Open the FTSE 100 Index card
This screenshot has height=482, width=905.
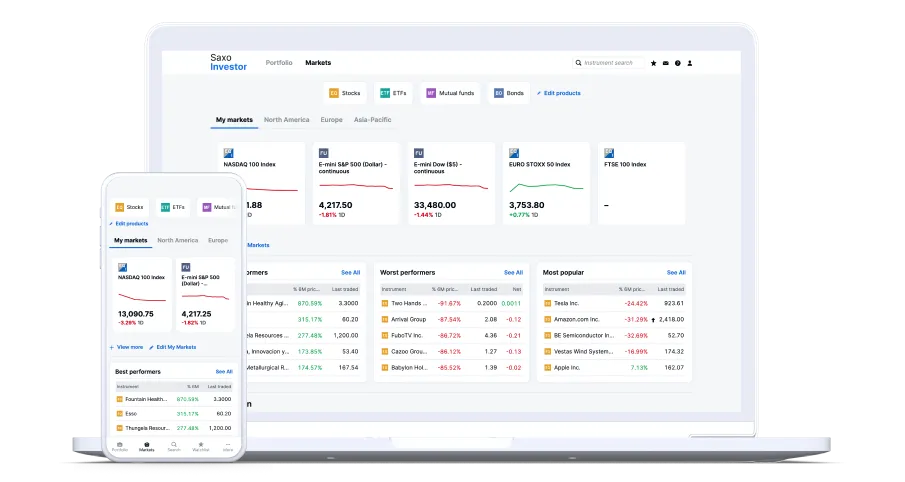[x=641, y=184]
